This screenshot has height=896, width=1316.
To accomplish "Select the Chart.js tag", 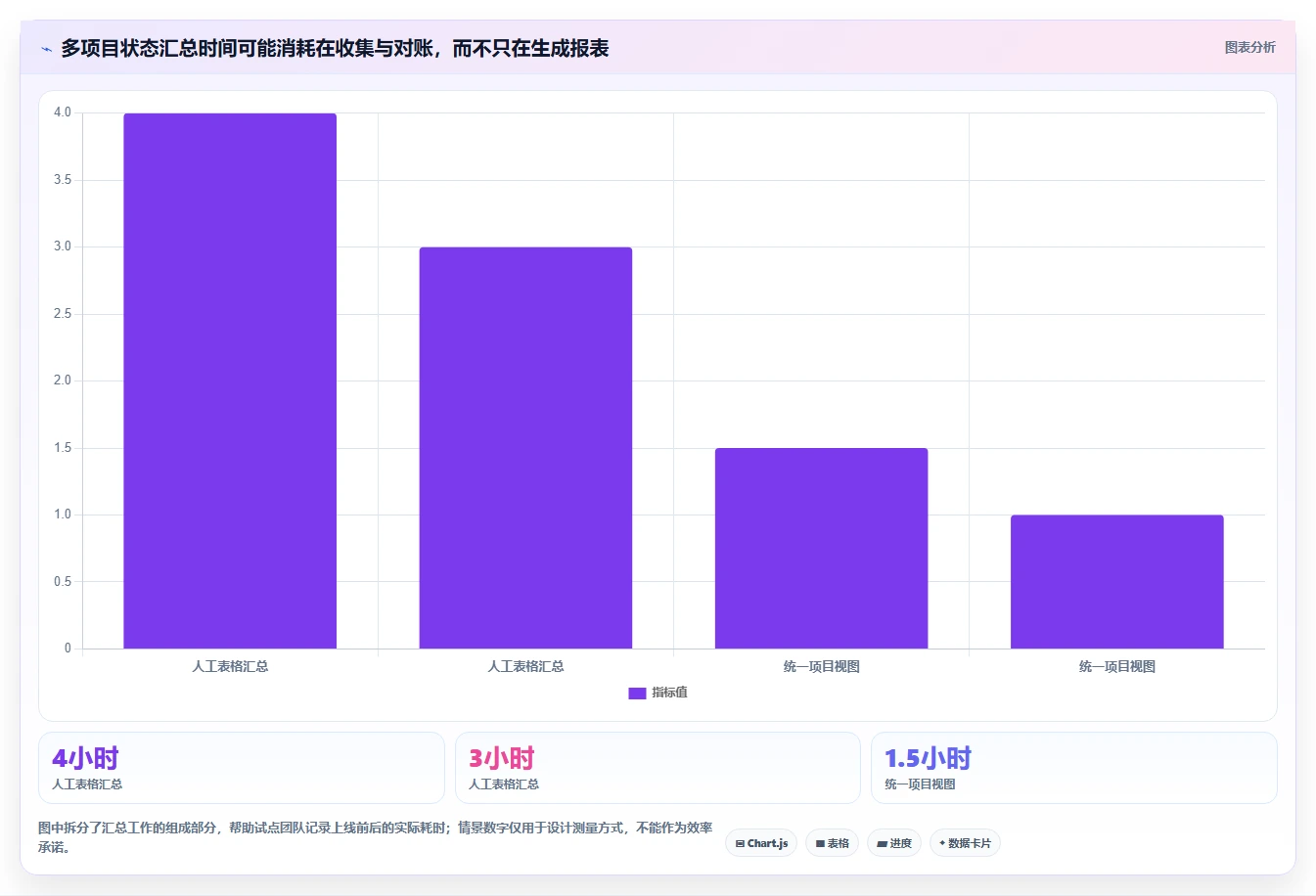I will click(x=761, y=843).
